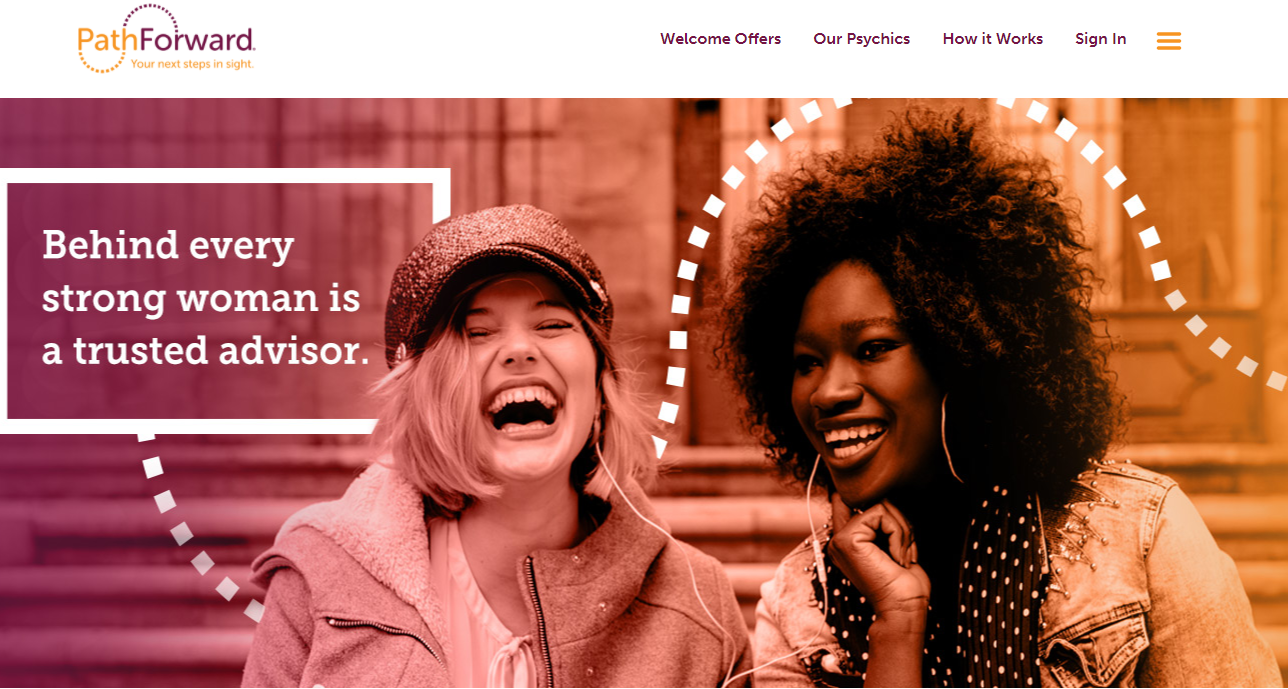Click the PathForward logo wordmark
Viewport: 1288px width, 689px height.
pos(167,40)
